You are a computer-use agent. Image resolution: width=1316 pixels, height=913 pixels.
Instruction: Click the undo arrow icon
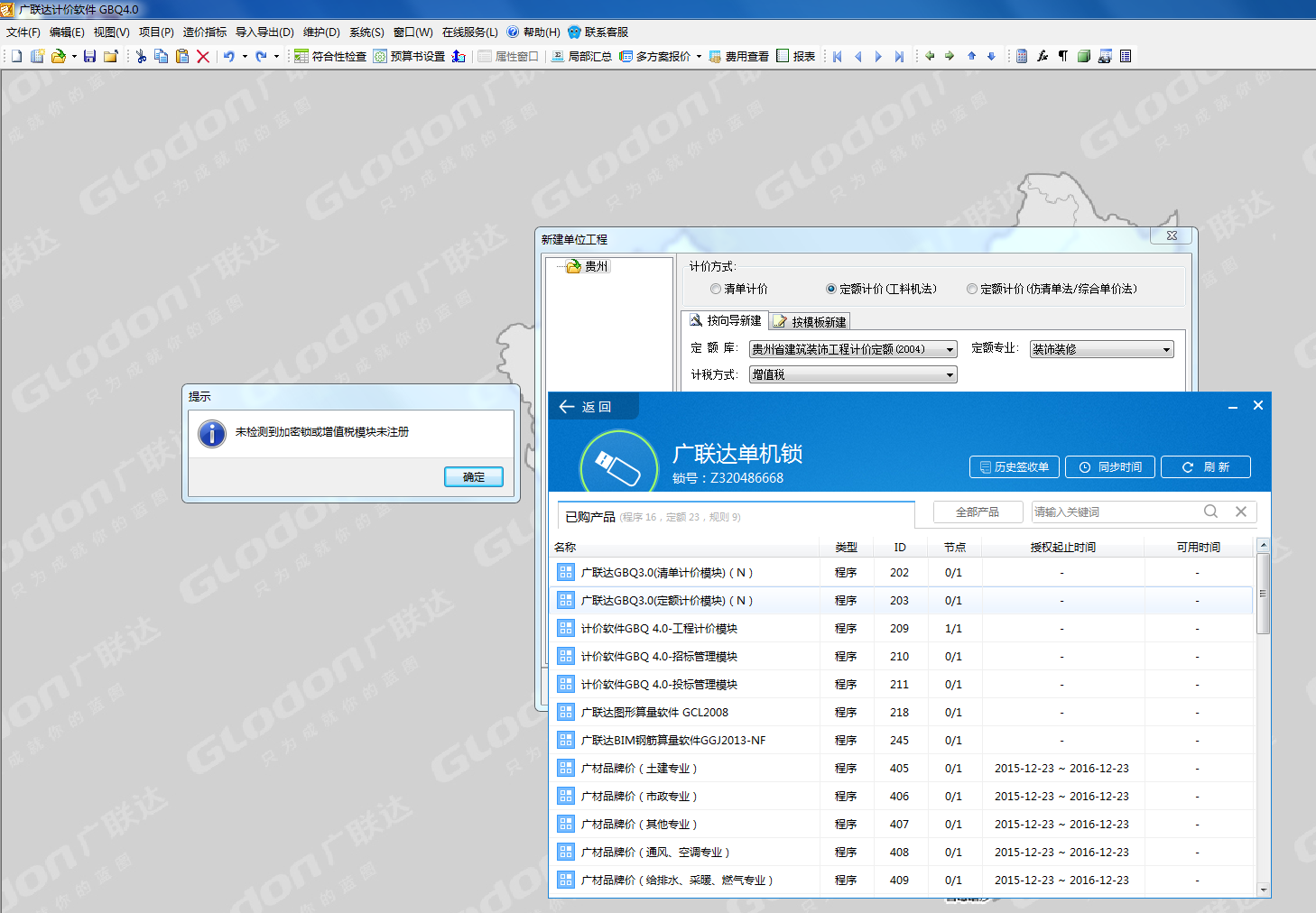point(229,56)
